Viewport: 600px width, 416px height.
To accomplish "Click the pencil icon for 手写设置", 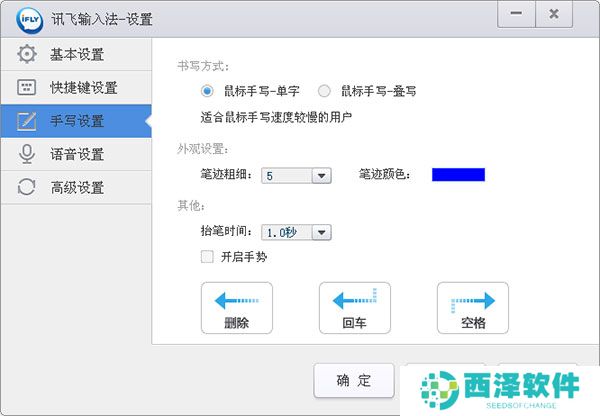I will [27, 121].
